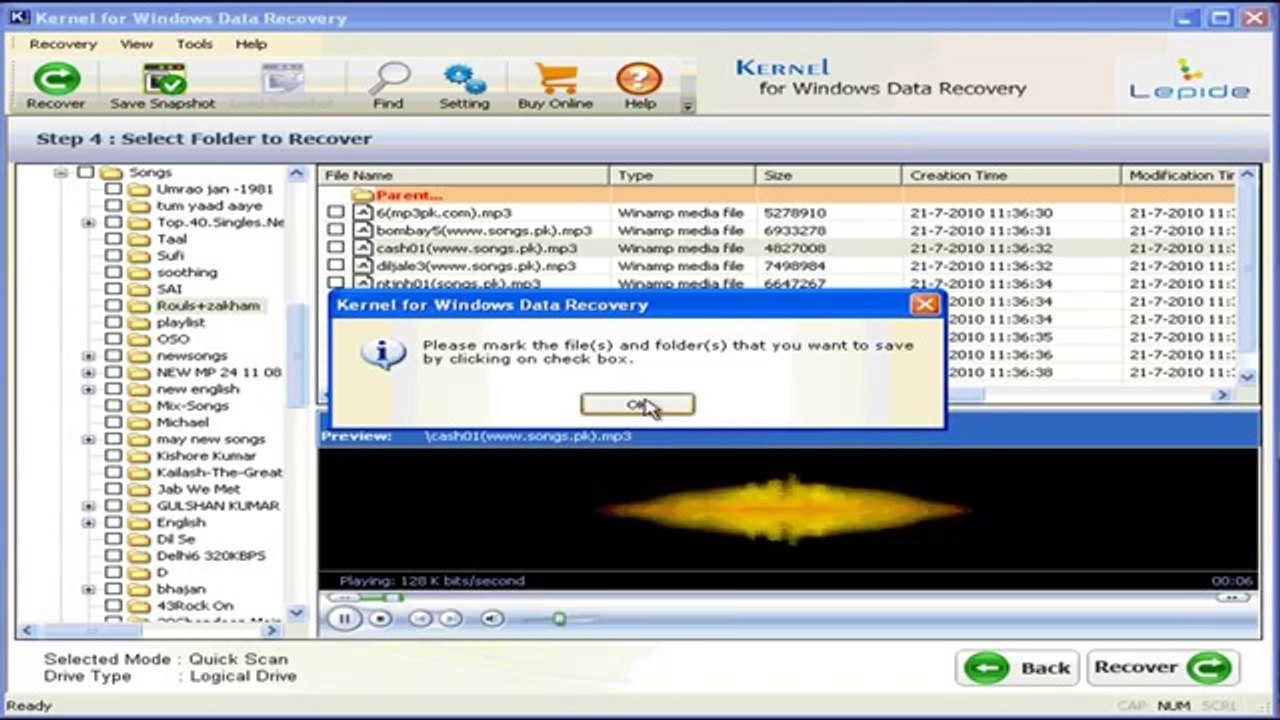This screenshot has height=720, width=1280.
Task: Click the bombay5 mp3 file icon
Action: 364,230
